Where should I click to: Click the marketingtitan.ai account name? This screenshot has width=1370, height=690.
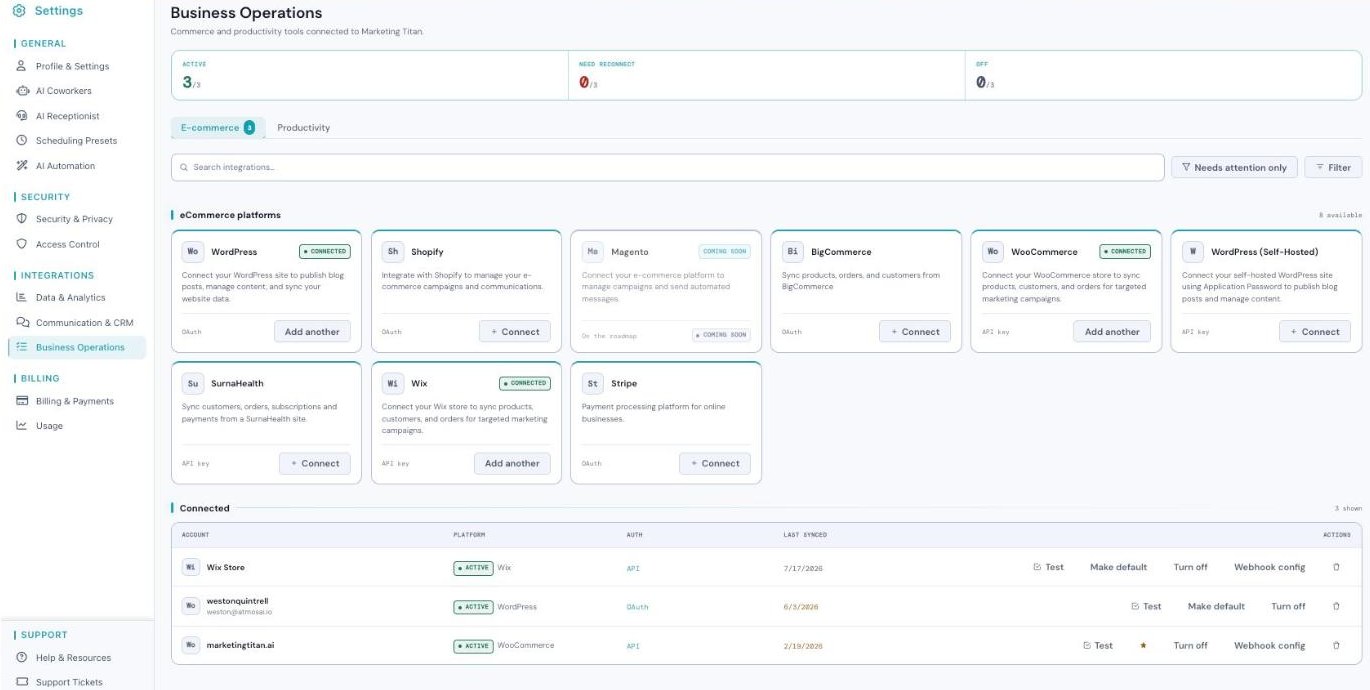[240, 645]
